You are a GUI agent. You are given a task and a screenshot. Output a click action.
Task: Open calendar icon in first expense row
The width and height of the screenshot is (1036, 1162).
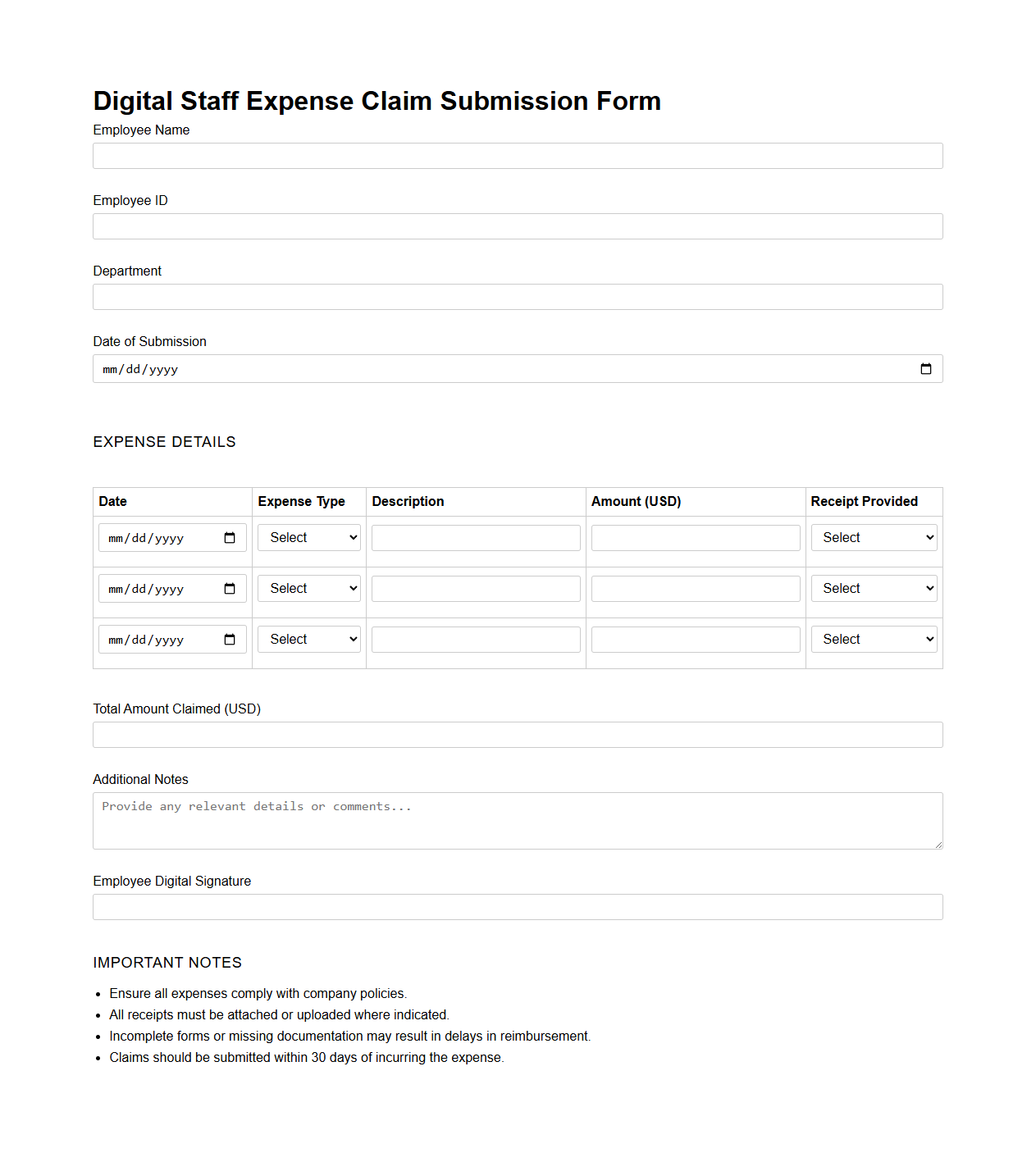tap(230, 538)
